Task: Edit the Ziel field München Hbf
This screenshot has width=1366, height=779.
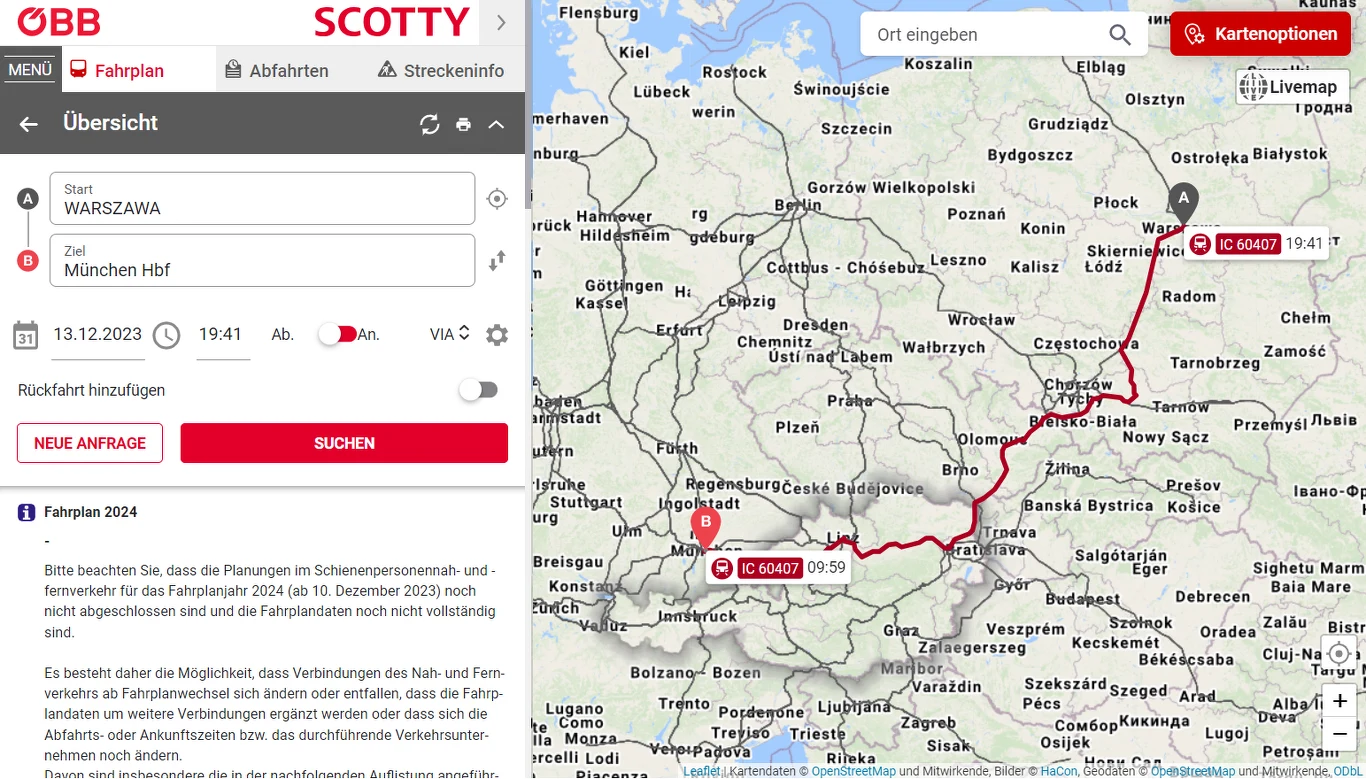Action: click(x=262, y=260)
